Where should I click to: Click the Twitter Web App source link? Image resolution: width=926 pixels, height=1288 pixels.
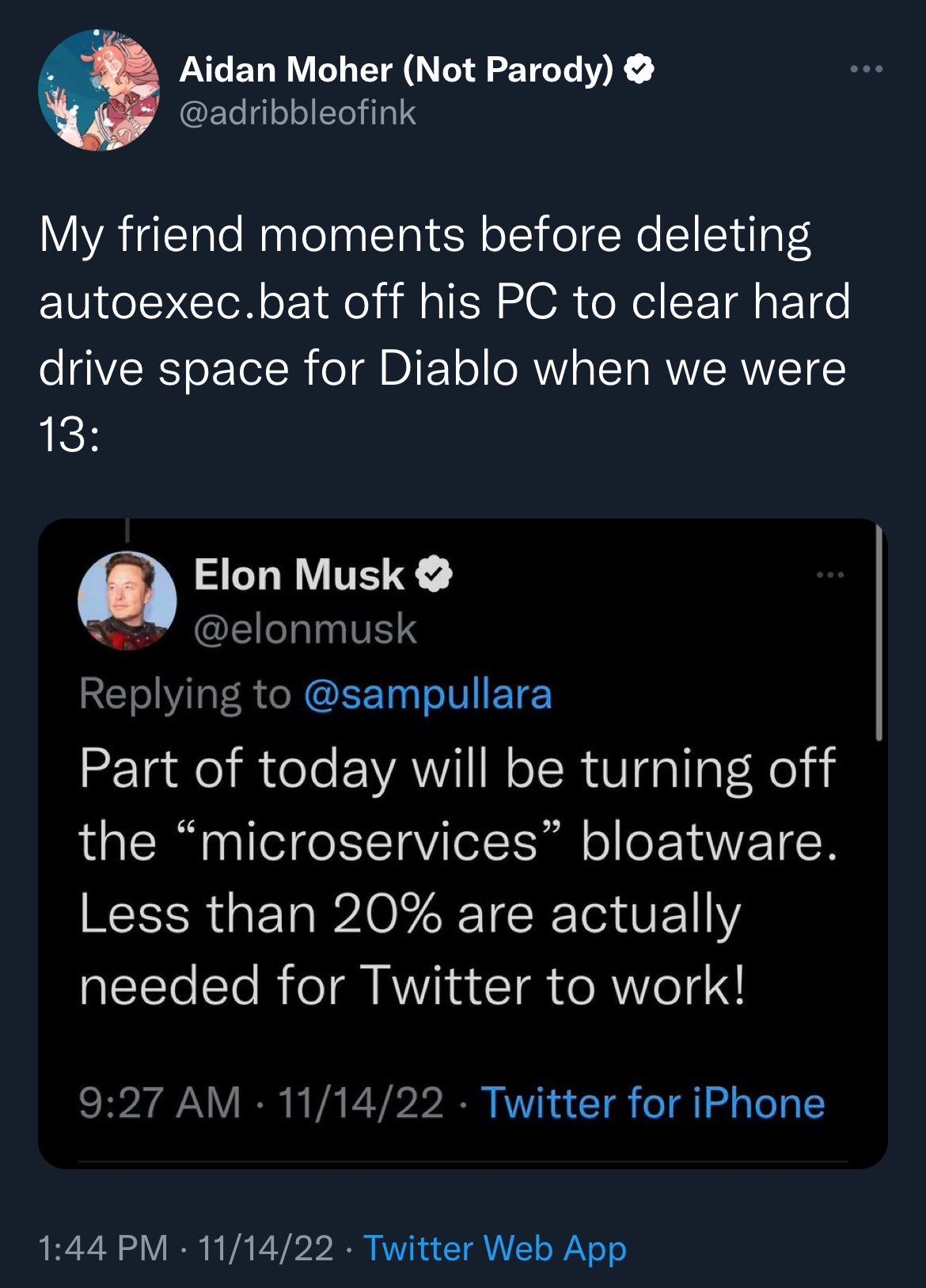pyautogui.click(x=495, y=1248)
